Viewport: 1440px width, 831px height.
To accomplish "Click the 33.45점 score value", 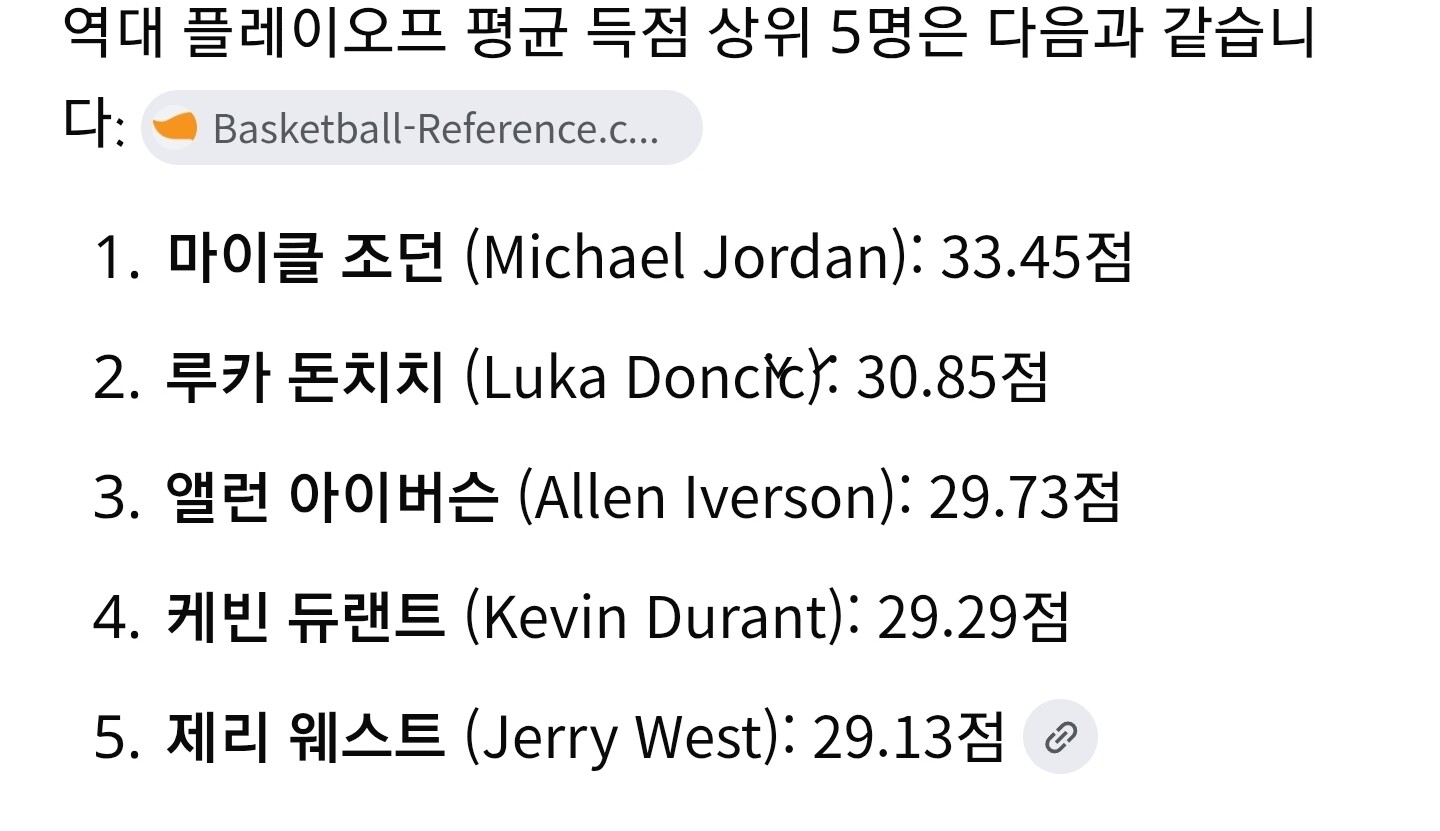I will [1037, 258].
